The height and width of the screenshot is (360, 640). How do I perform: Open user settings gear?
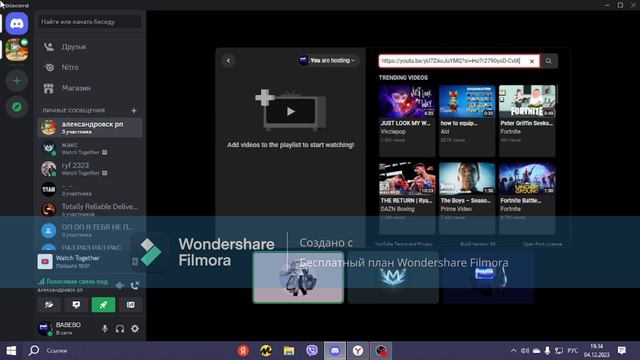tap(135, 329)
